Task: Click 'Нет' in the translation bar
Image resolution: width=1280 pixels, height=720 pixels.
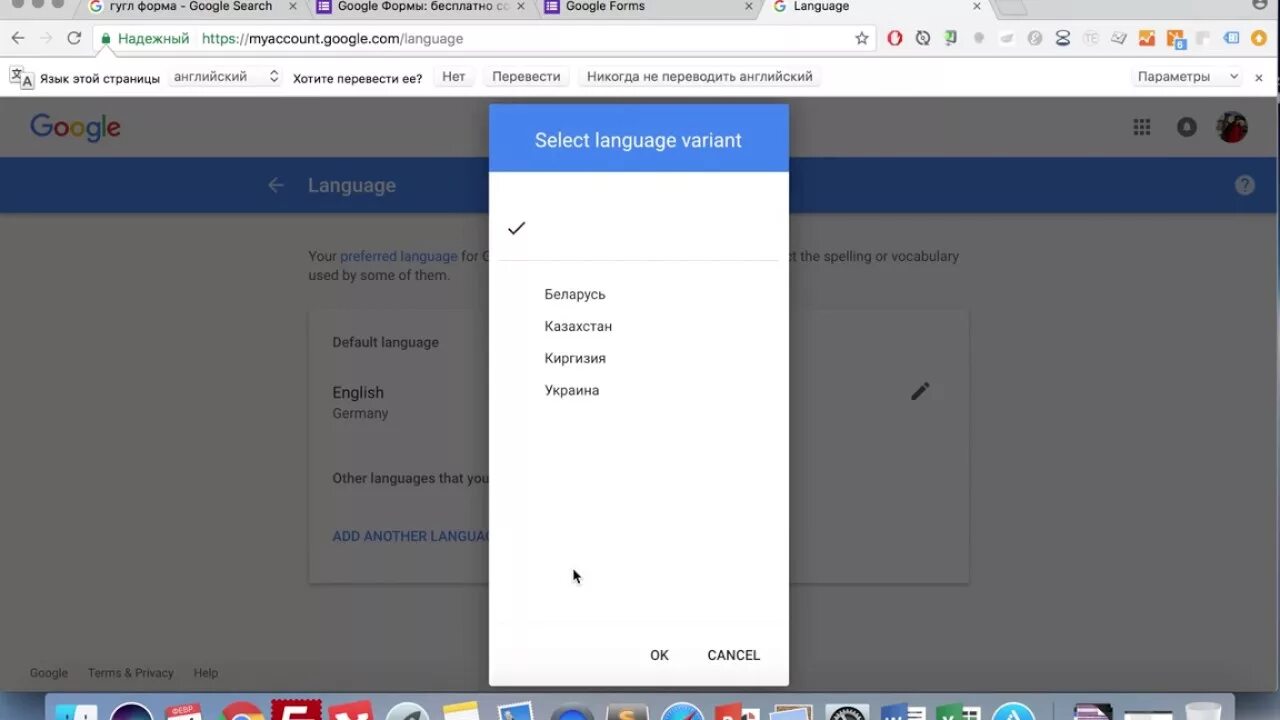Action: coord(454,76)
